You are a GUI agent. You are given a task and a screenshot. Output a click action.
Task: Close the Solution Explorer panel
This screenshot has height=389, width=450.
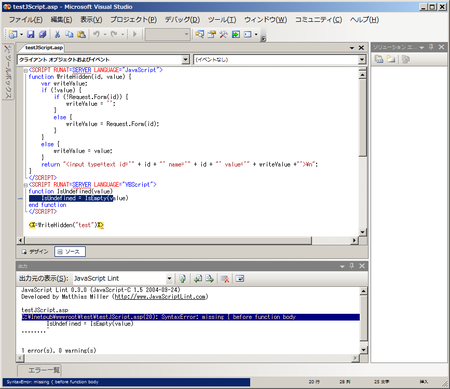[x=441, y=47]
